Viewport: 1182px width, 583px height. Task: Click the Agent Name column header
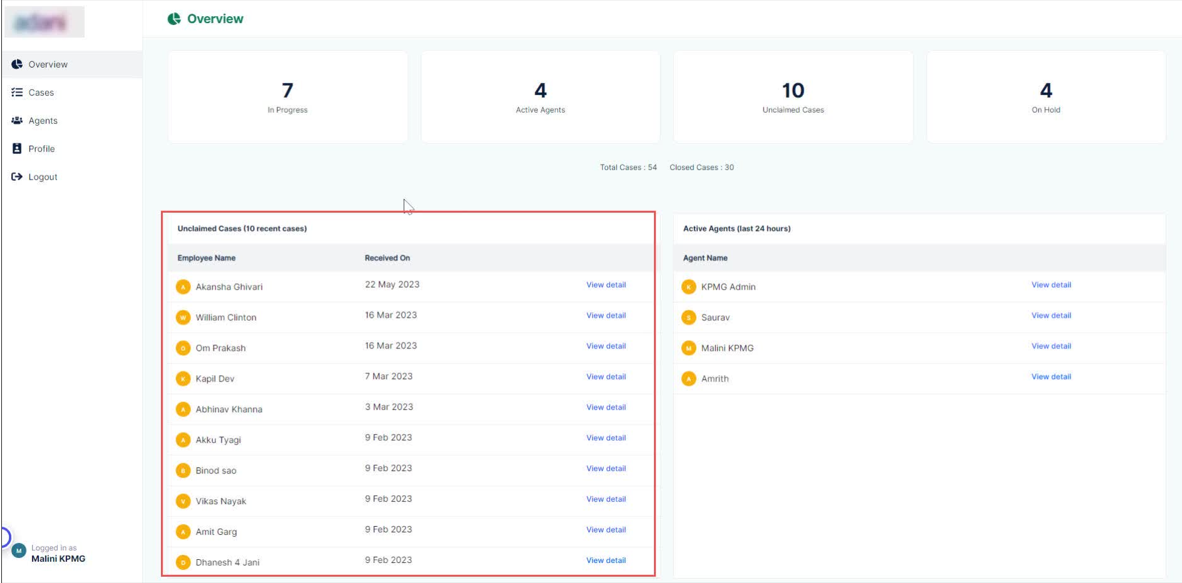(x=705, y=258)
